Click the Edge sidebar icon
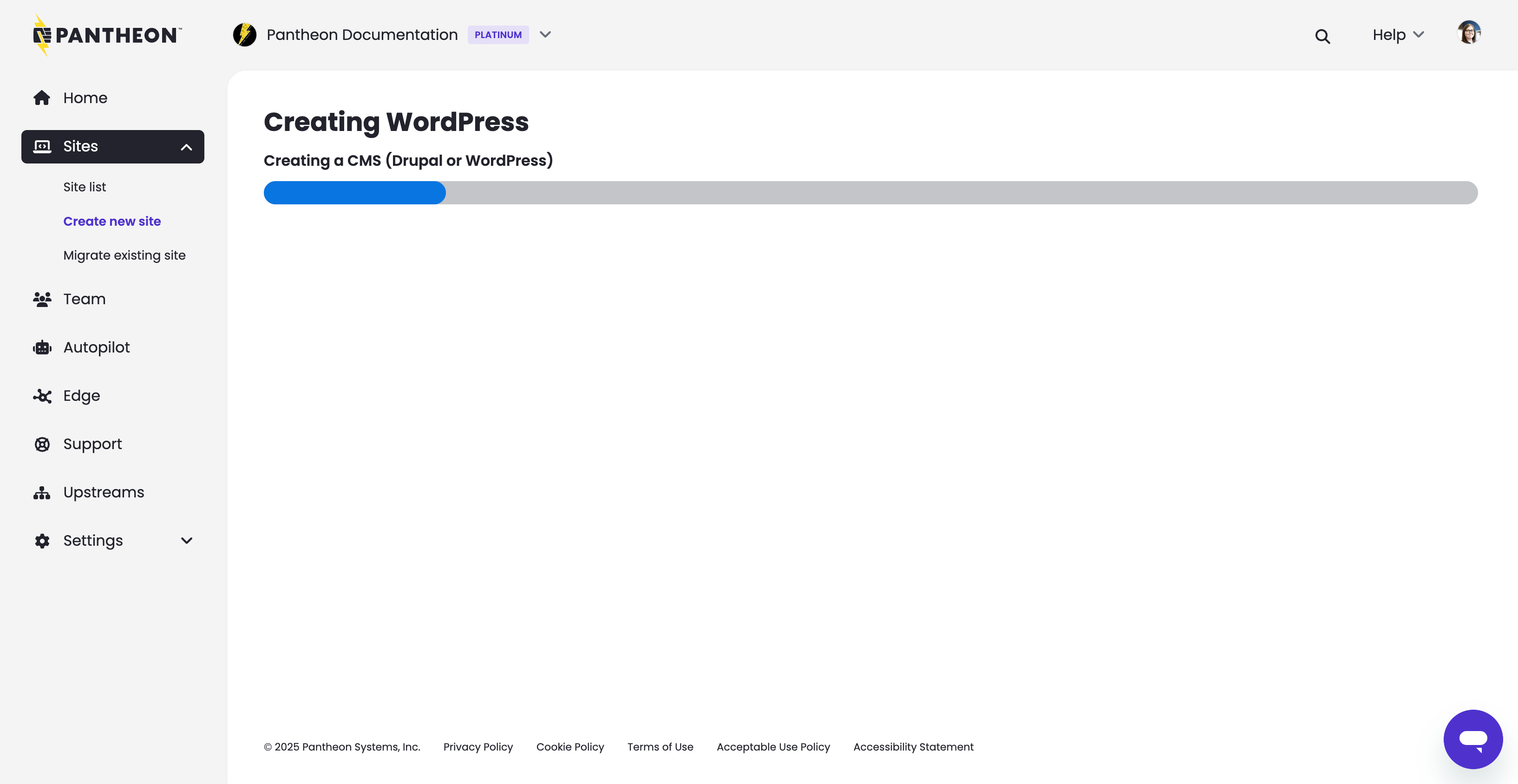The height and width of the screenshot is (784, 1518). 42,396
